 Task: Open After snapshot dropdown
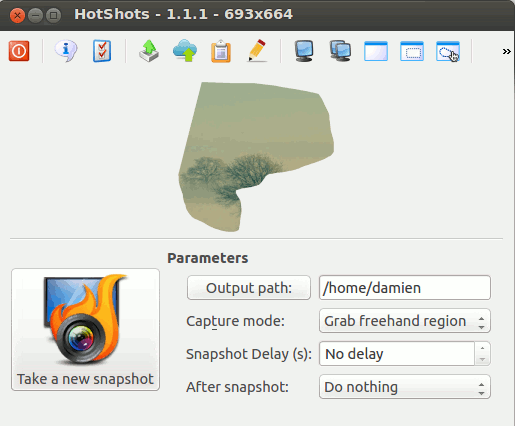click(405, 387)
